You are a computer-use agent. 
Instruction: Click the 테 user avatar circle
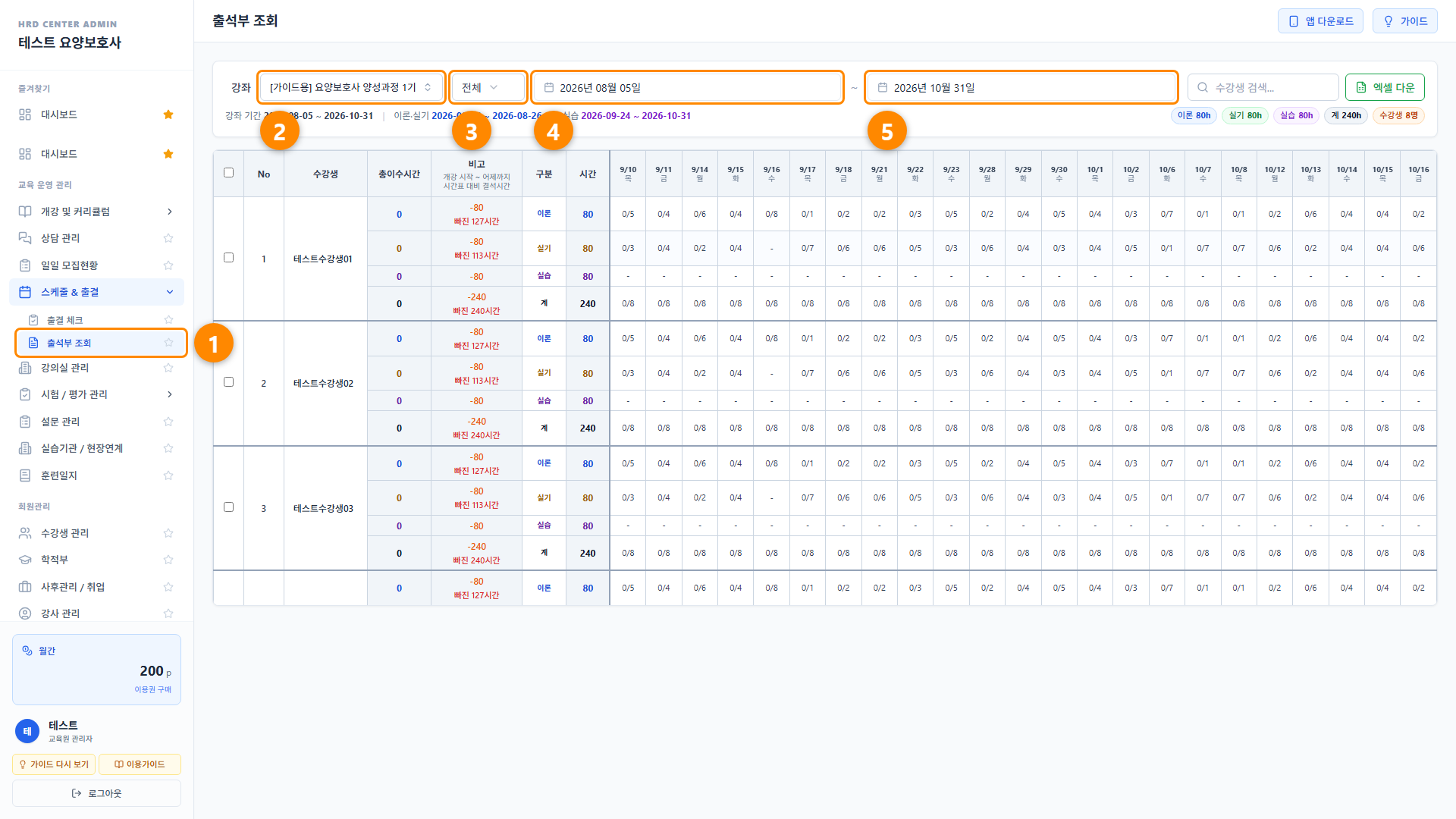pos(27,731)
